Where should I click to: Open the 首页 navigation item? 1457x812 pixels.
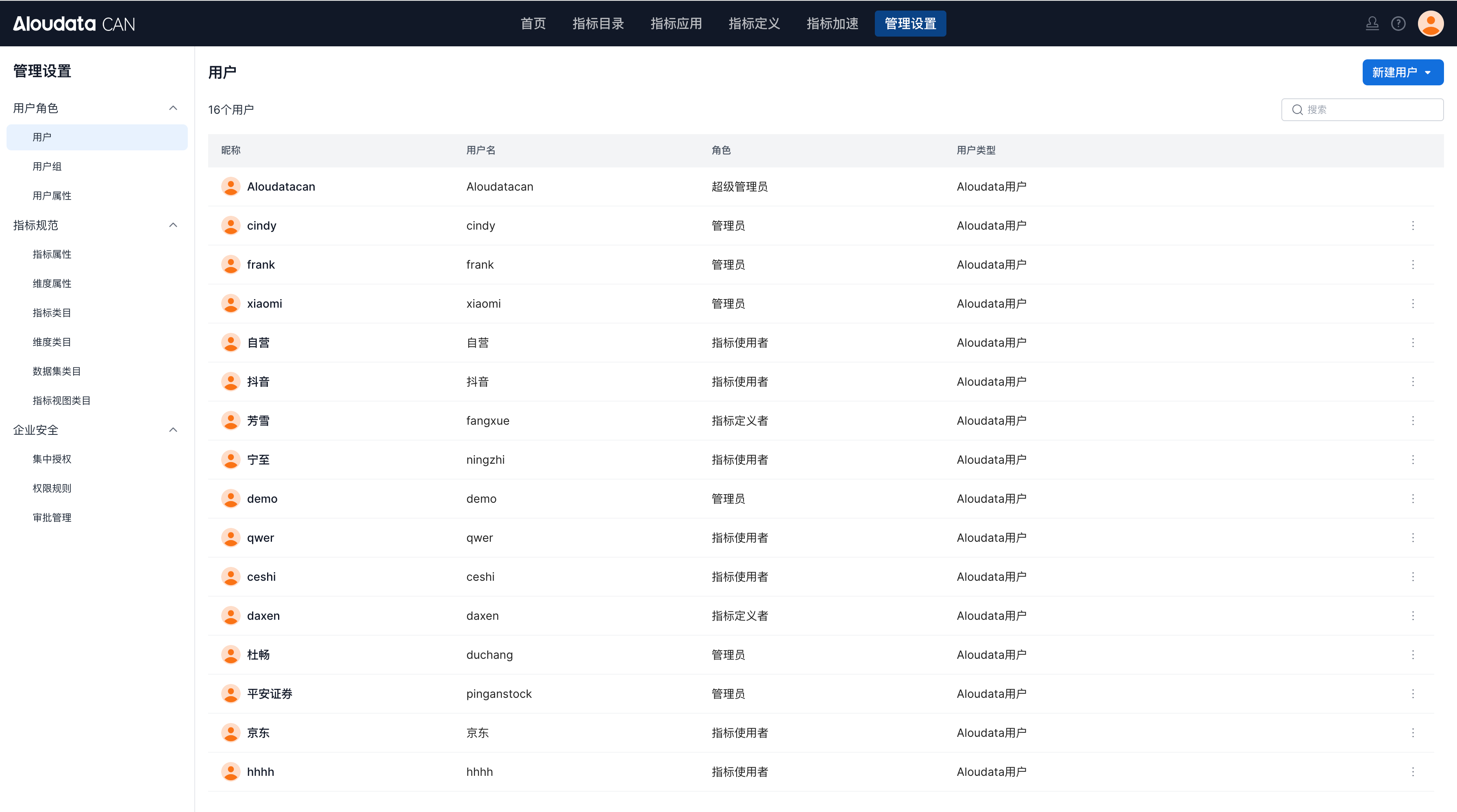[x=533, y=24]
